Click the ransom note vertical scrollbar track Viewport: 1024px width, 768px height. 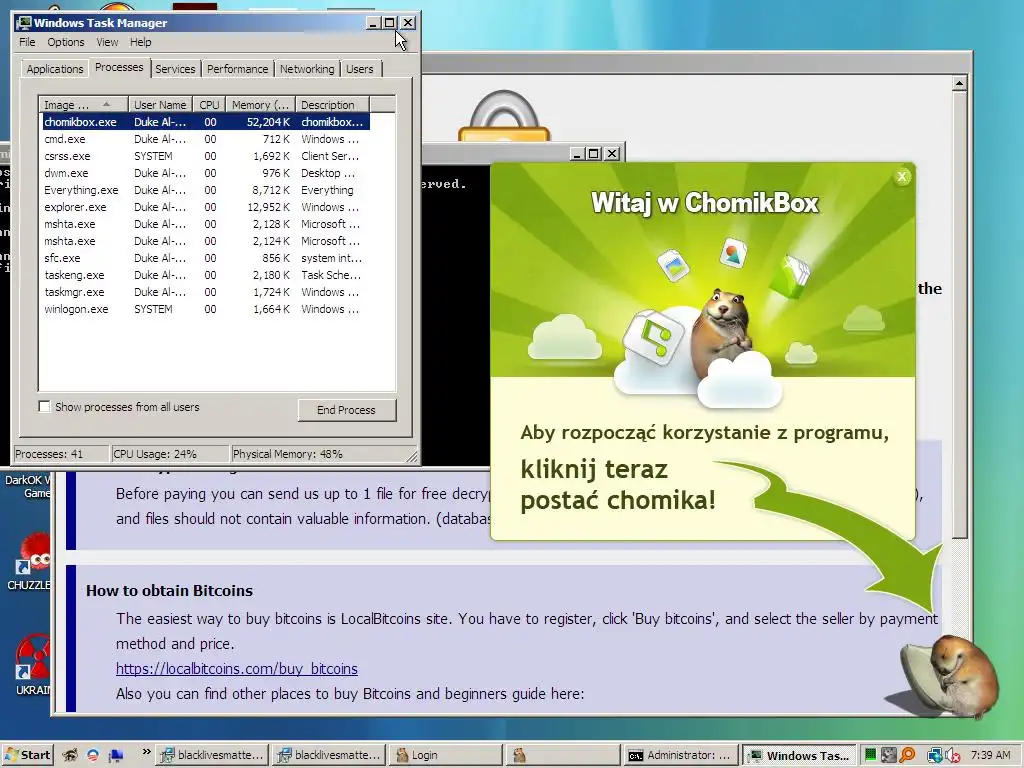tap(959, 624)
